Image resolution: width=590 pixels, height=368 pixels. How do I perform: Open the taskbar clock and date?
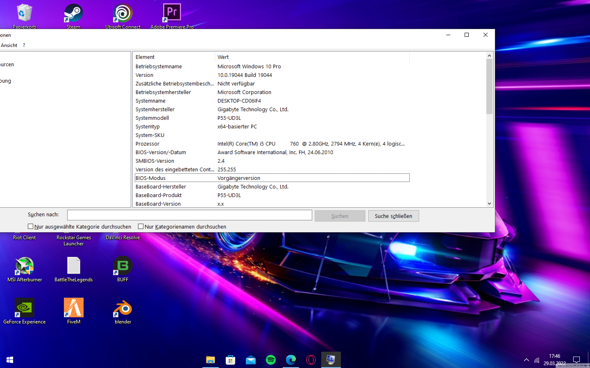(x=555, y=360)
